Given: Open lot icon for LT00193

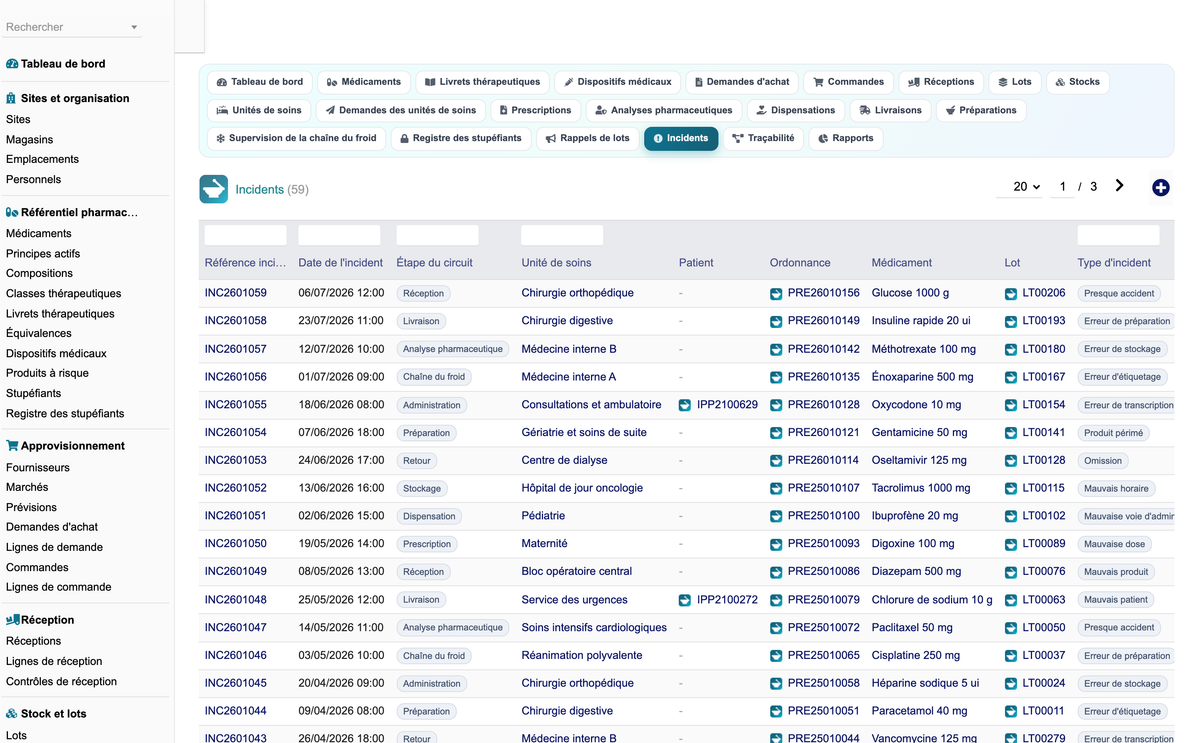Looking at the screenshot, I should (1011, 321).
